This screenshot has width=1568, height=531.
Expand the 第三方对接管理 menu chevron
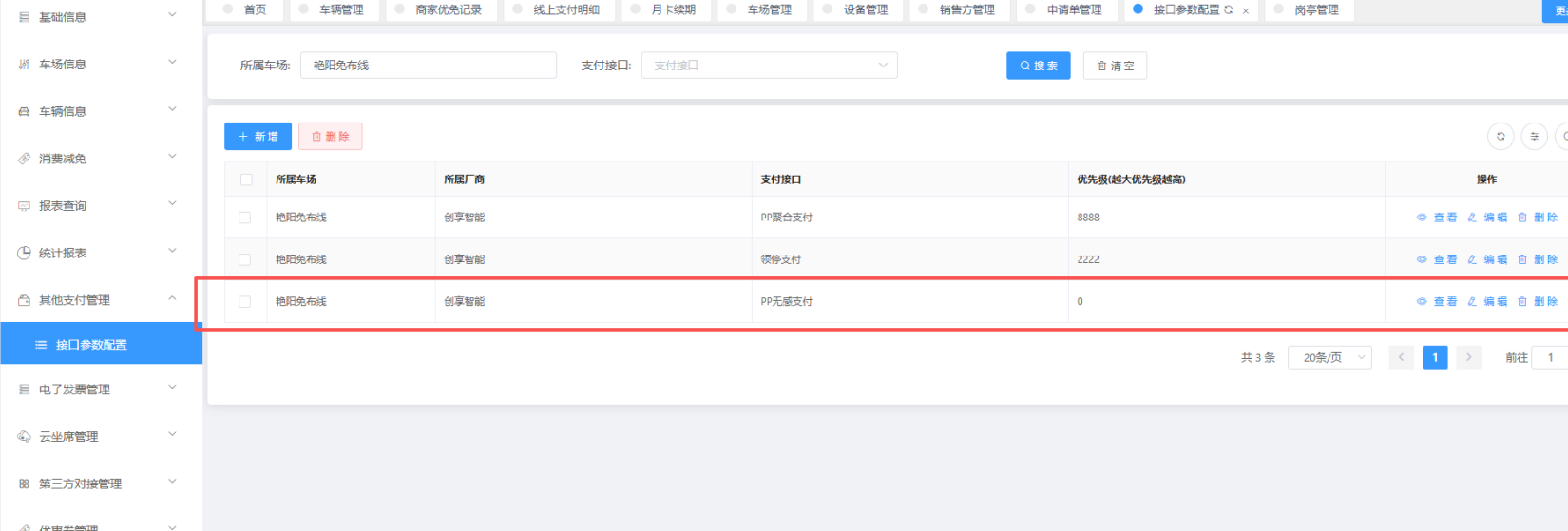coord(172,482)
